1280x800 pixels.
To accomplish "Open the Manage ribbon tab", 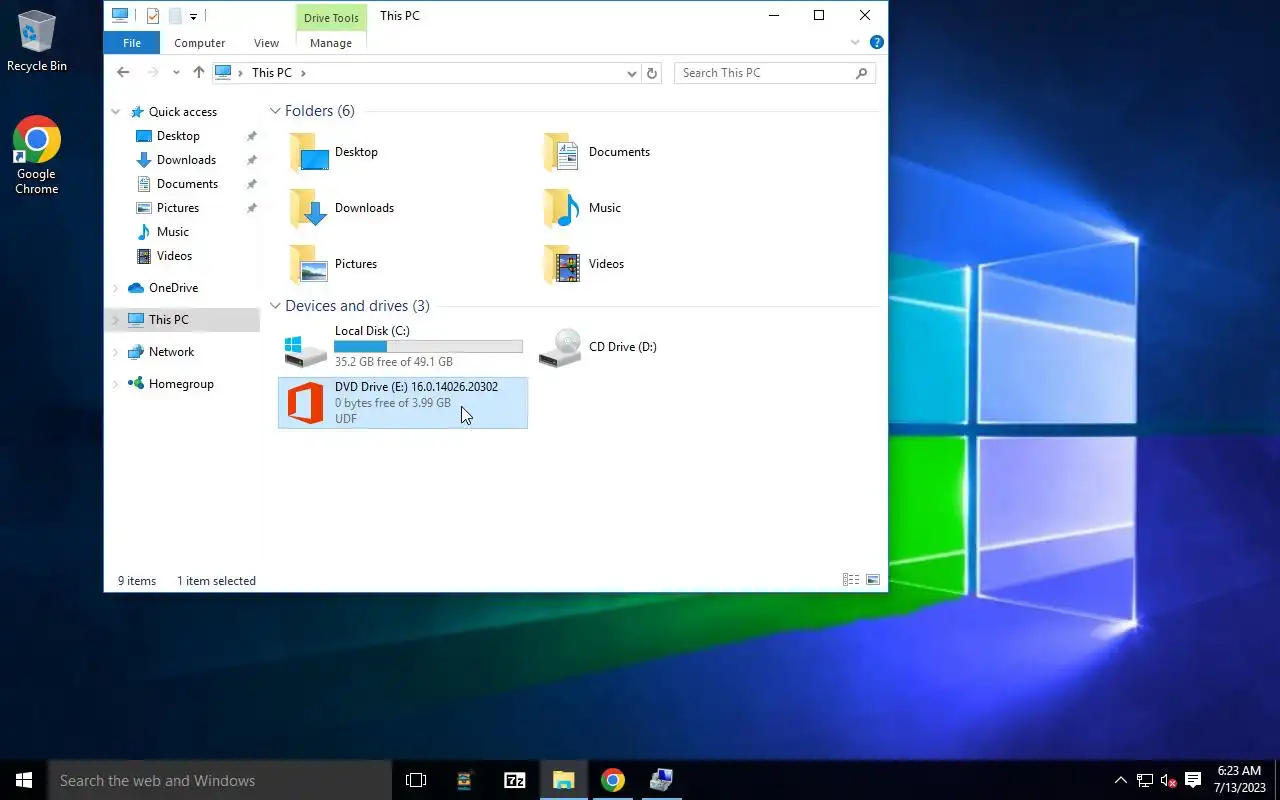I will (x=331, y=43).
